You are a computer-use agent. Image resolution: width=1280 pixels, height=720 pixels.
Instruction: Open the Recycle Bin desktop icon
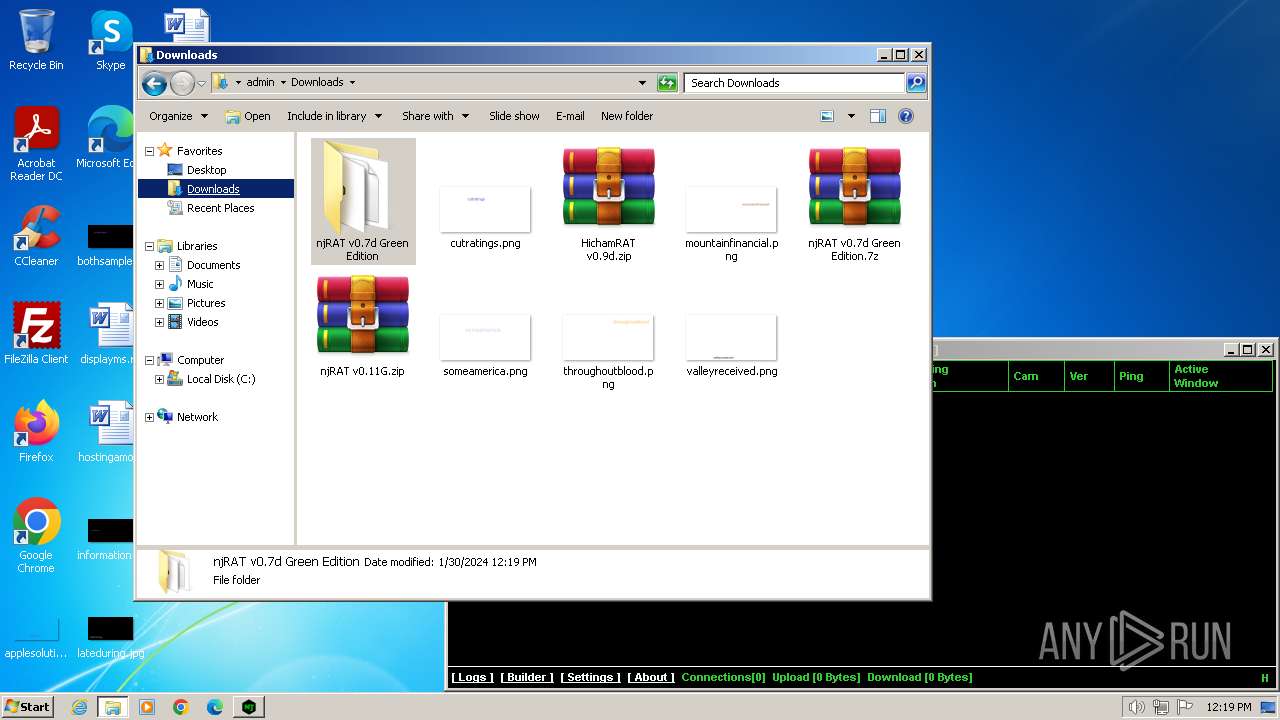coord(36,40)
